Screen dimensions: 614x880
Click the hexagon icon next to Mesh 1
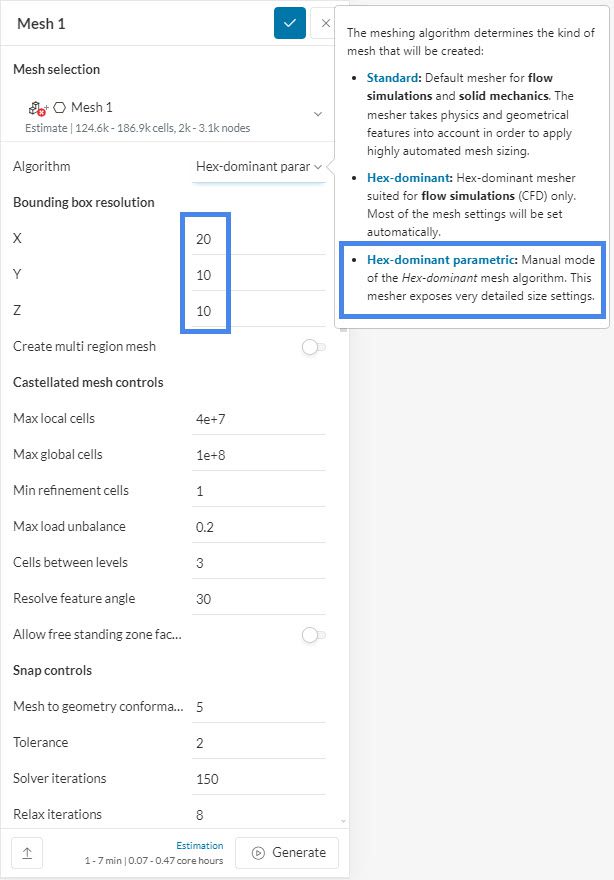[x=59, y=107]
